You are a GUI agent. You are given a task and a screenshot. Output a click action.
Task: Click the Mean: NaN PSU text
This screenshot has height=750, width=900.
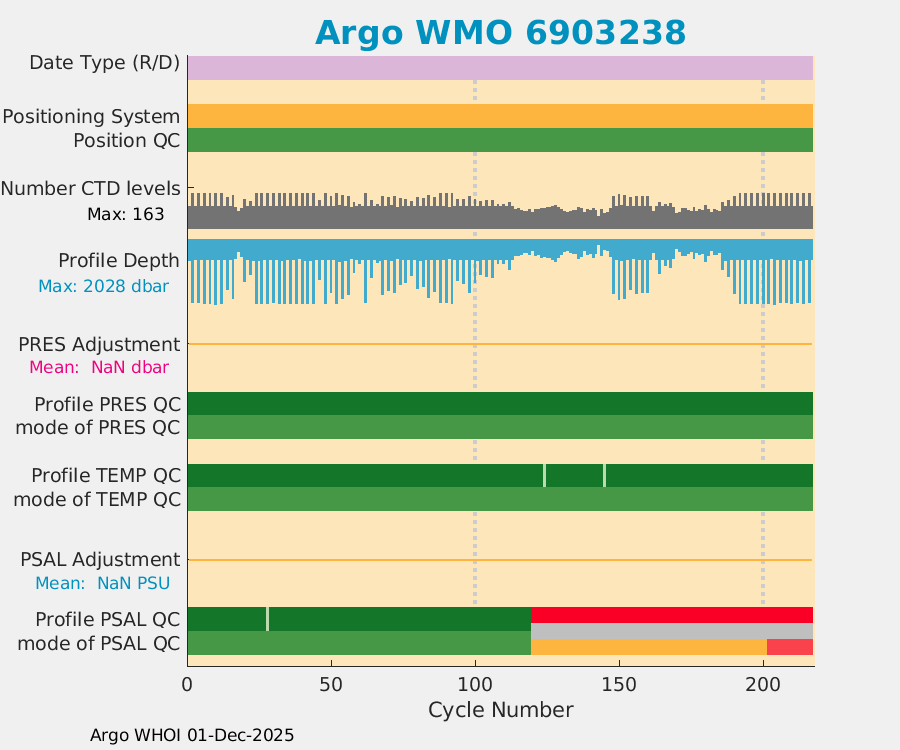pos(102,583)
